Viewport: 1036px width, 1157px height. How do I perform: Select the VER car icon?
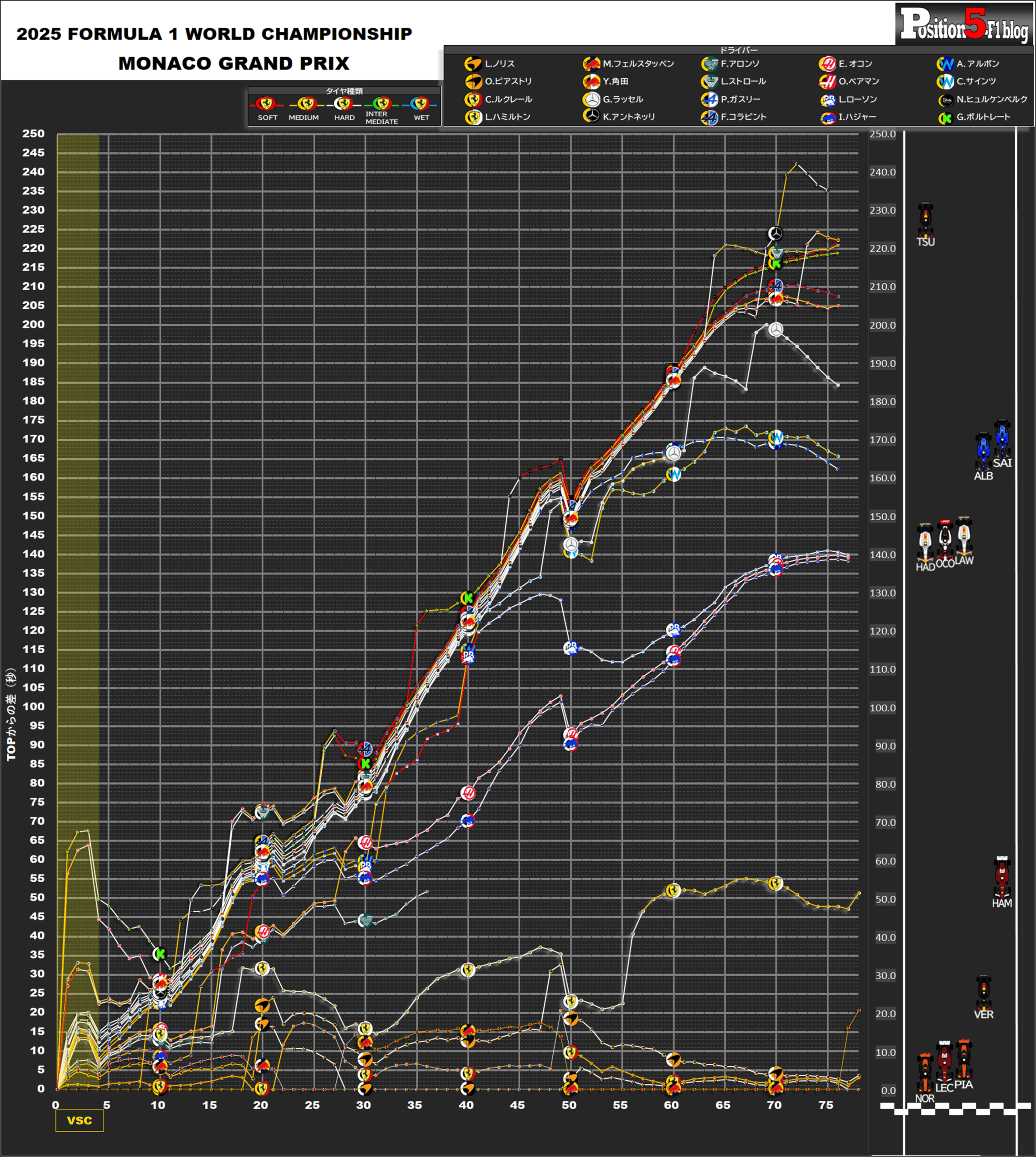(983, 992)
